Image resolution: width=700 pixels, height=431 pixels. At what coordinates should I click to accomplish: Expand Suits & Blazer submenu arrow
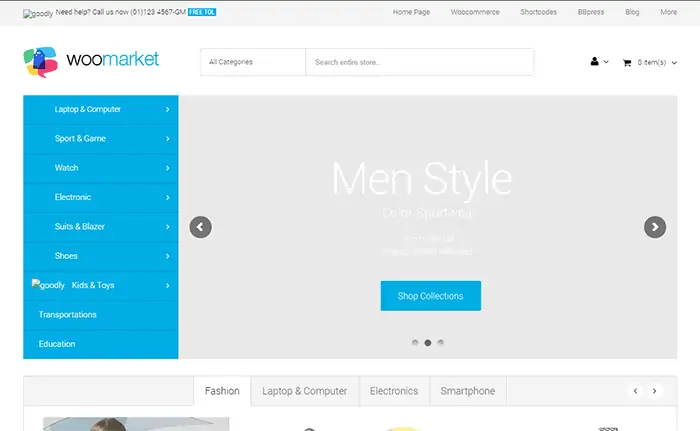pos(167,227)
